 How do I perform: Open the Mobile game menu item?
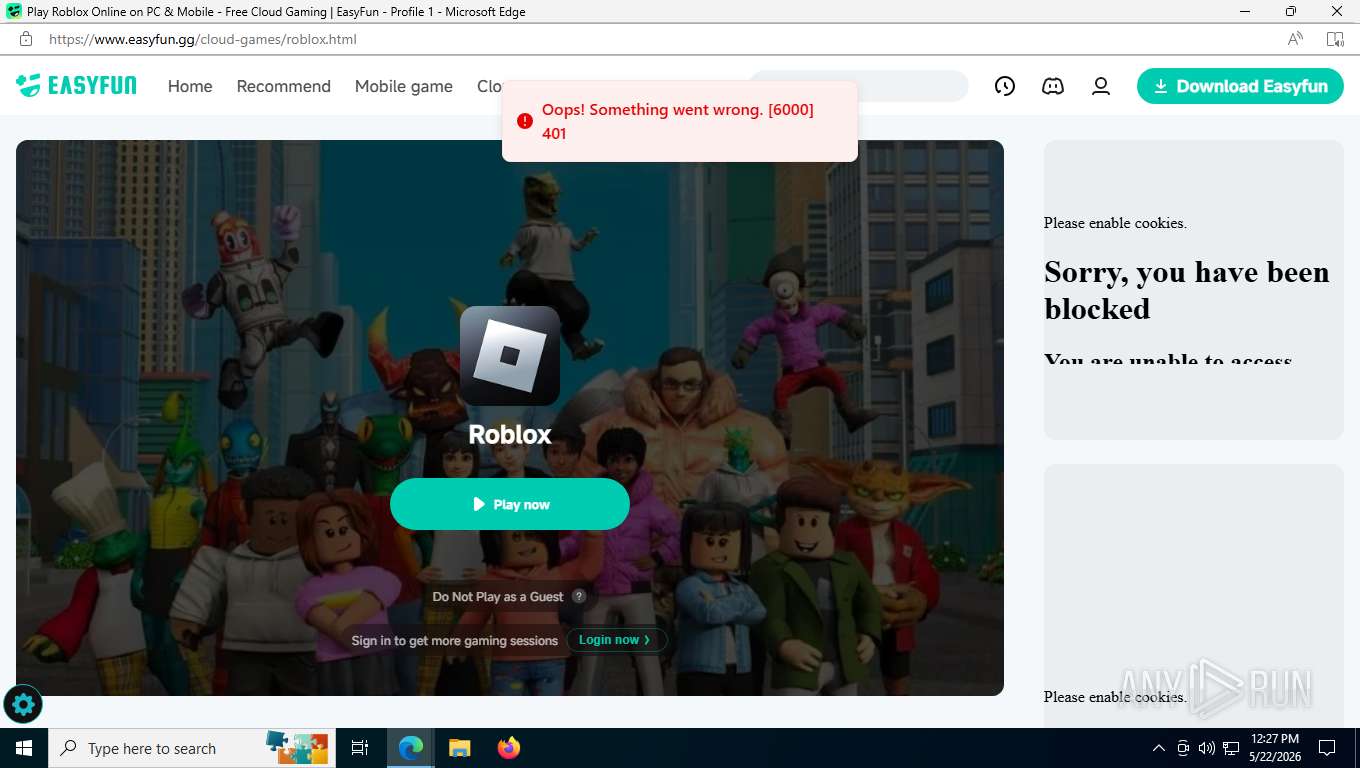point(404,86)
